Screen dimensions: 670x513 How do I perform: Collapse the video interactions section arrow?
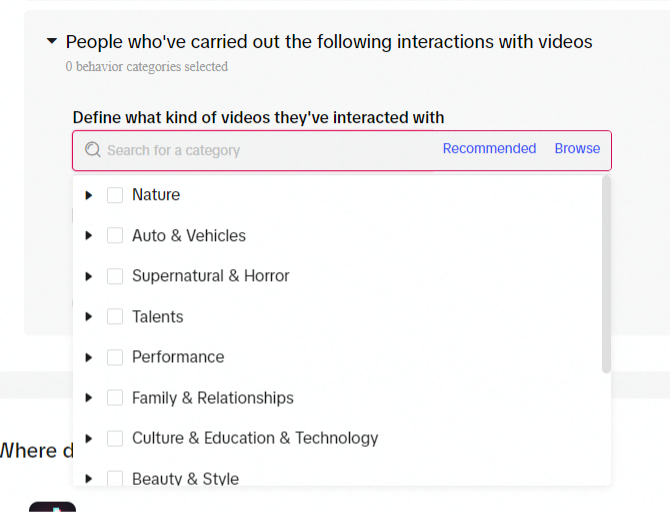tap(52, 41)
